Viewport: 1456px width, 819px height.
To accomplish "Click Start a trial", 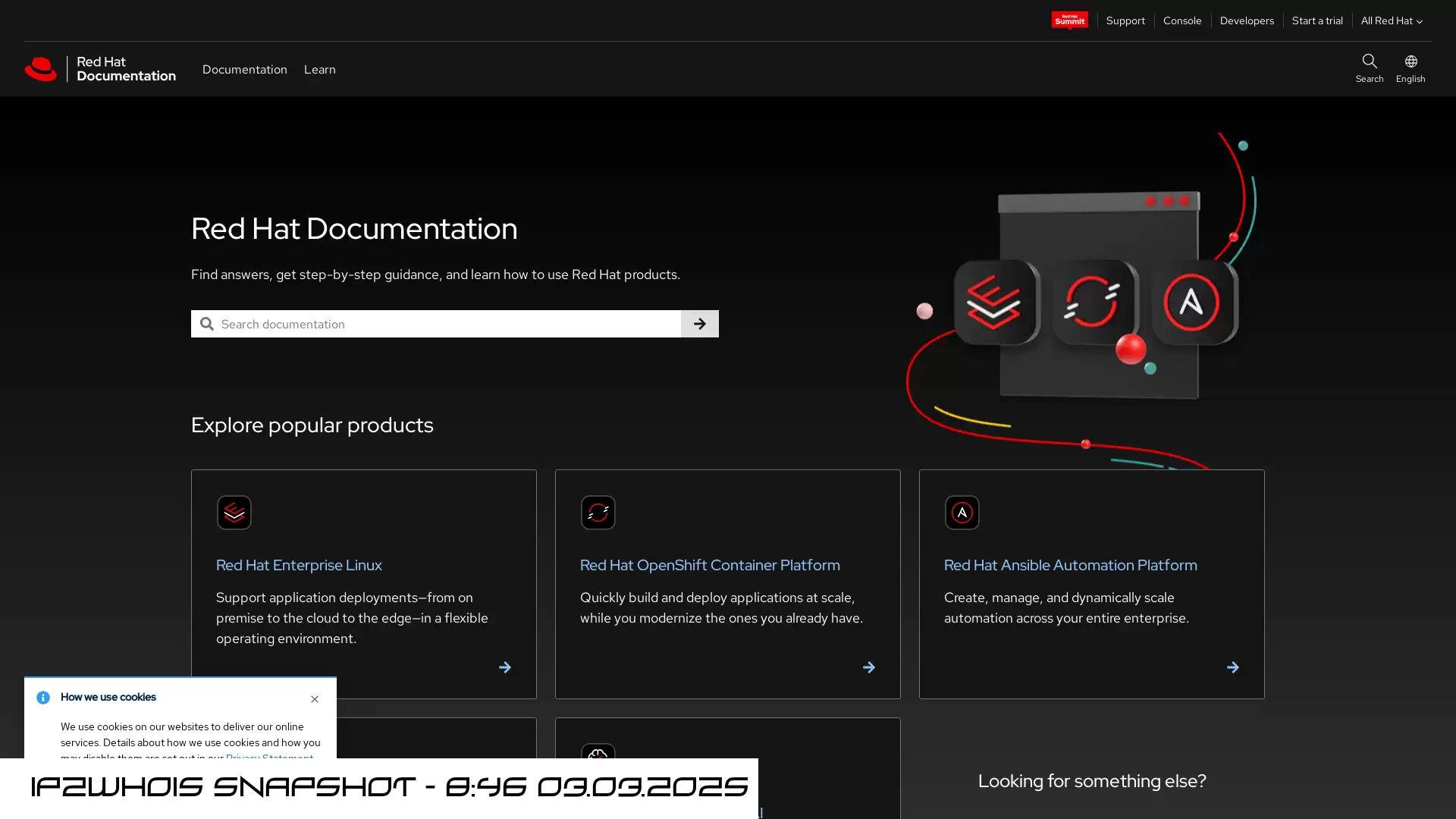I will [1316, 20].
